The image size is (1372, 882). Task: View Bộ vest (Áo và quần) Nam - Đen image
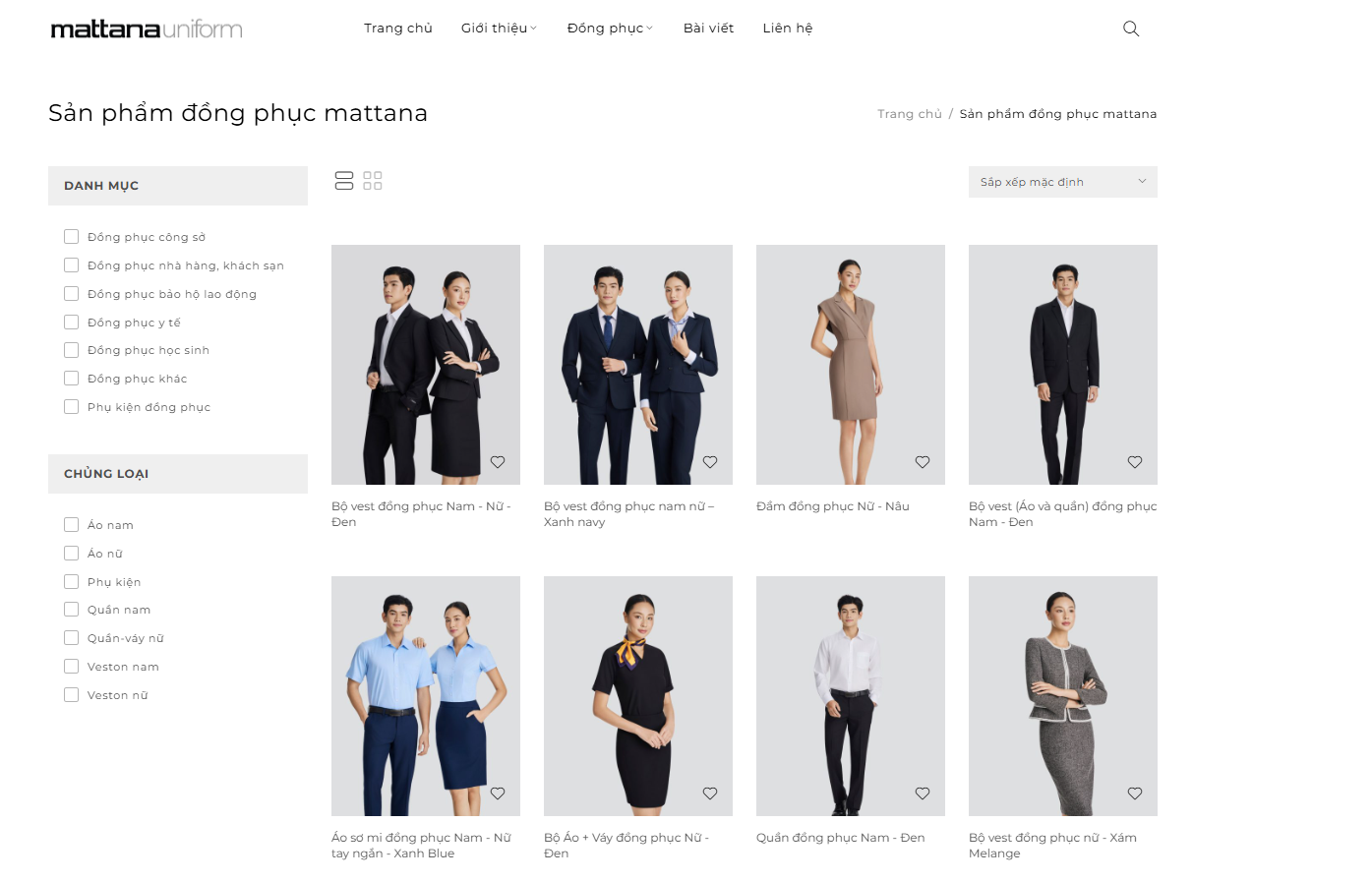(x=1063, y=365)
